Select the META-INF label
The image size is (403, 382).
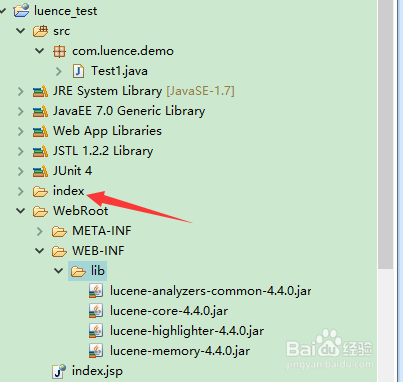[102, 231]
